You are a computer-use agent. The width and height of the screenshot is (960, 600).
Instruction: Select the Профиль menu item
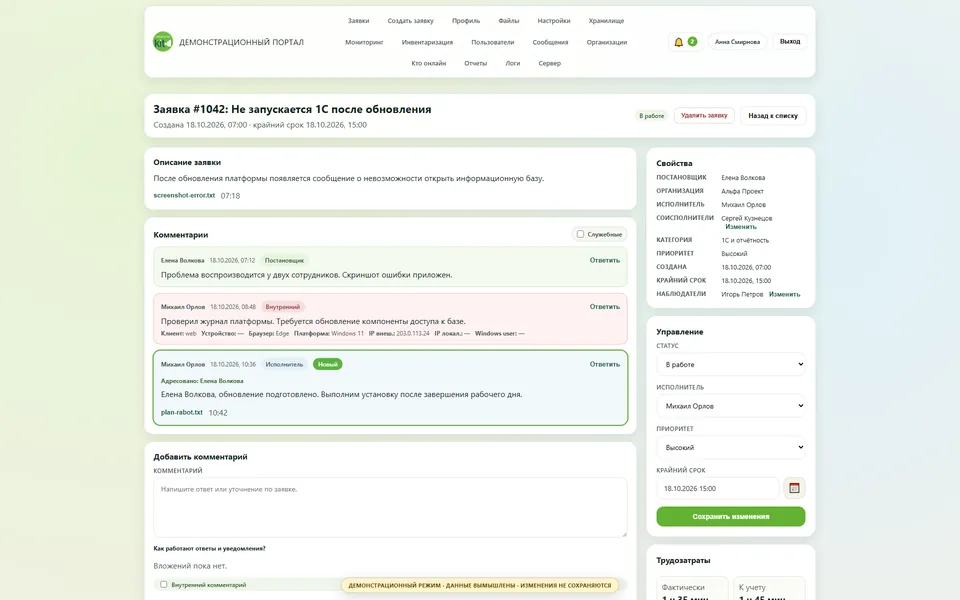466,21
